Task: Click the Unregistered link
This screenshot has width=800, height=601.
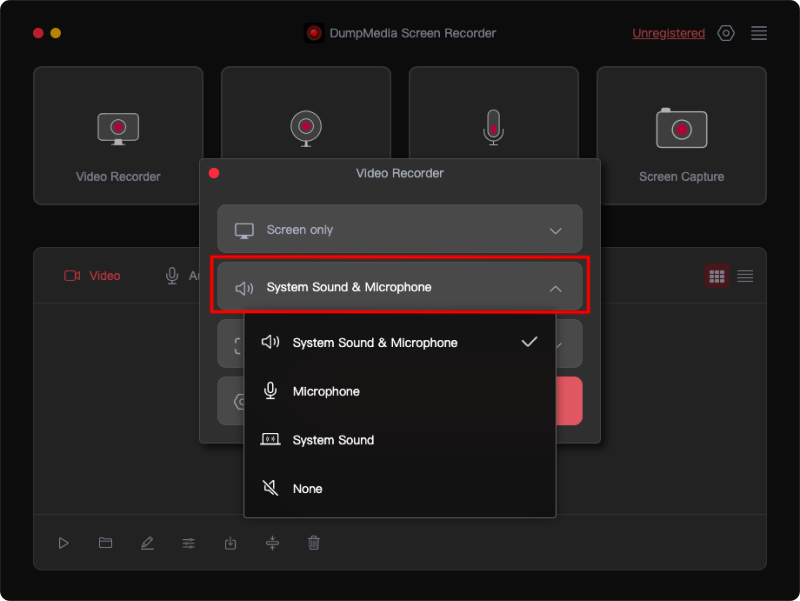Action: 668,33
